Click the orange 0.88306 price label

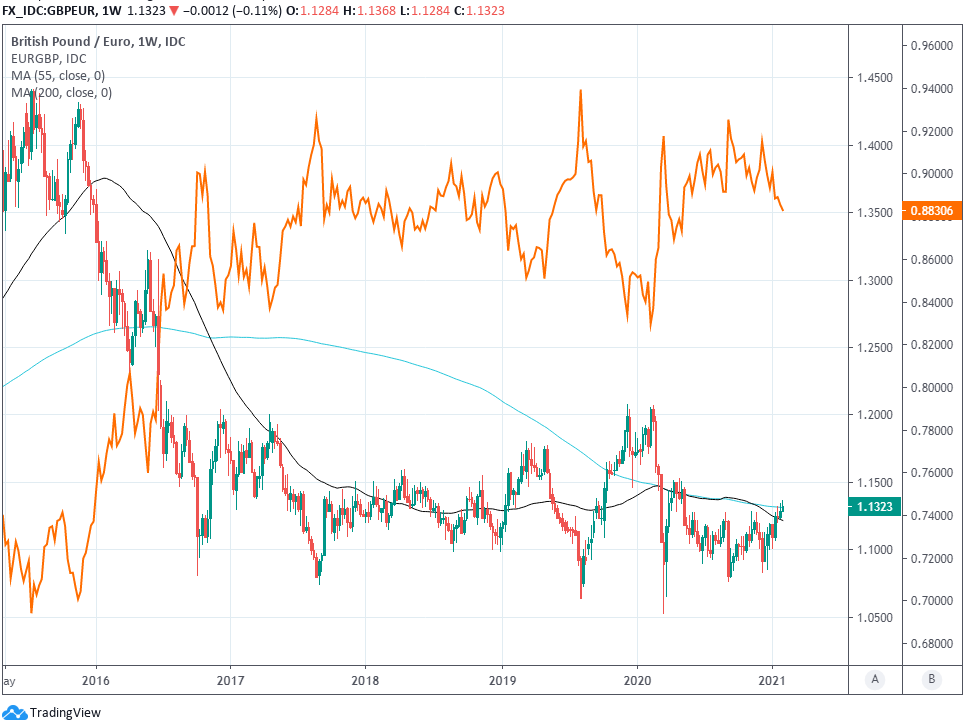pos(930,211)
